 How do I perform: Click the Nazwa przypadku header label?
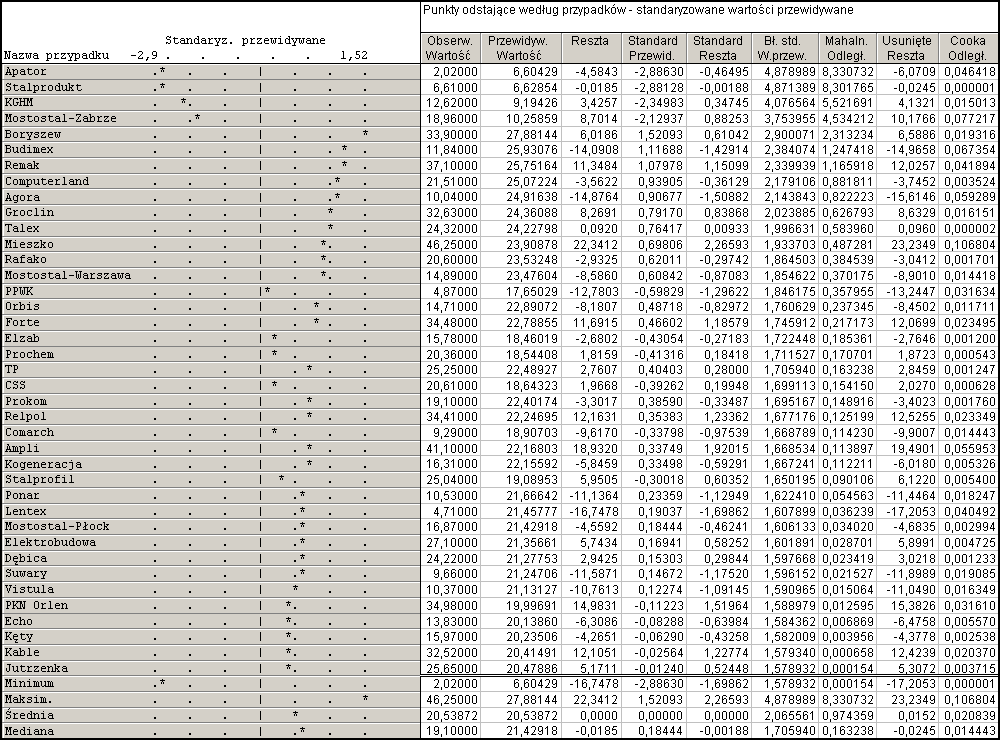(57, 56)
